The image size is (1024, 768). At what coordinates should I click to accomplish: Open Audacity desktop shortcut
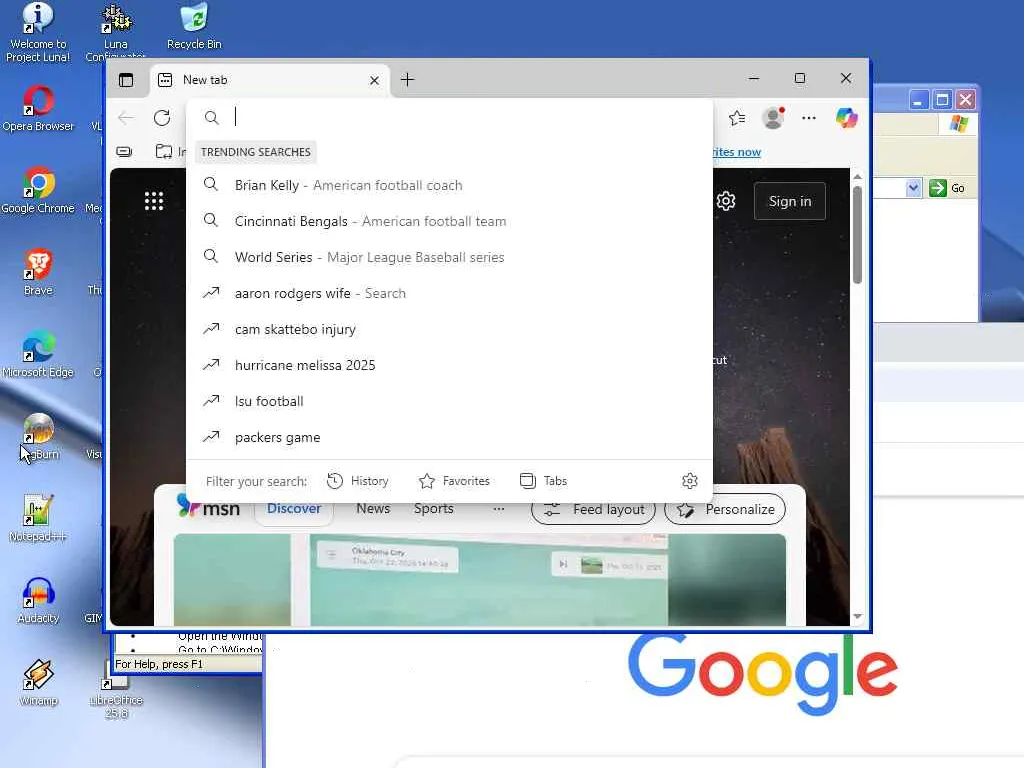pos(38,601)
